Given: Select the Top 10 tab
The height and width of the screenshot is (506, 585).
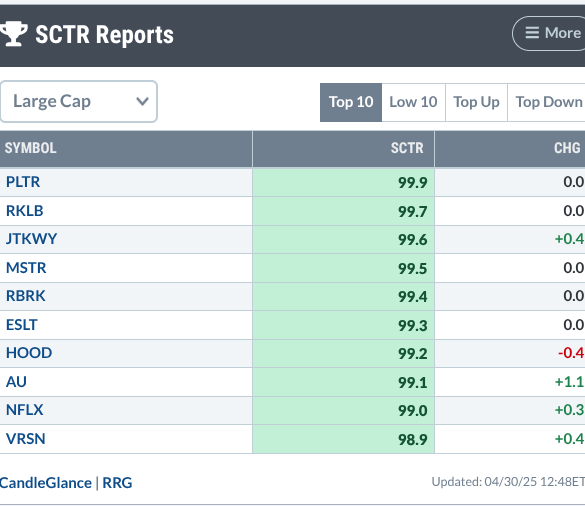Looking at the screenshot, I should (x=351, y=102).
